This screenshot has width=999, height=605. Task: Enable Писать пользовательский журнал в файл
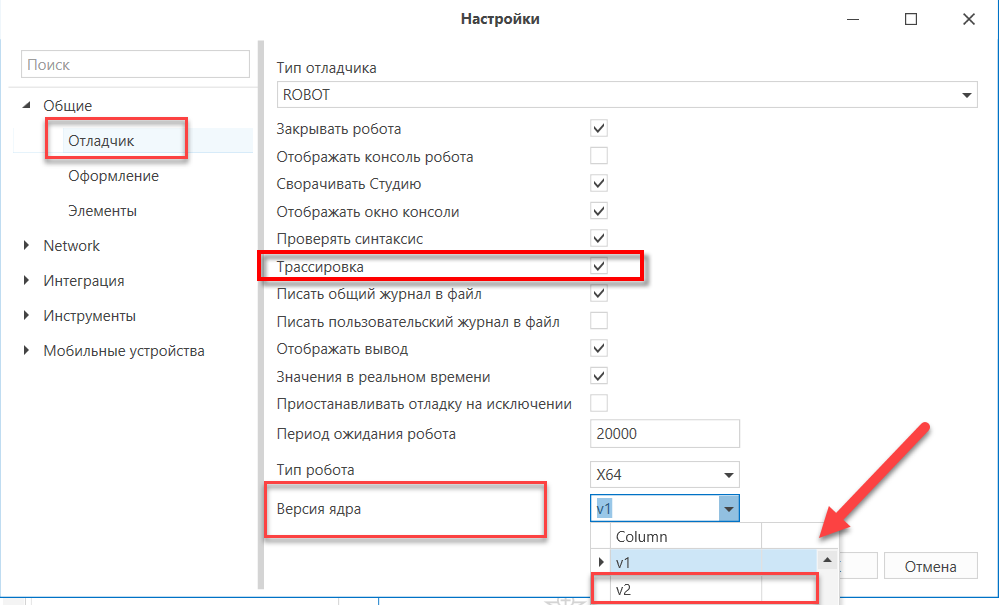point(599,321)
